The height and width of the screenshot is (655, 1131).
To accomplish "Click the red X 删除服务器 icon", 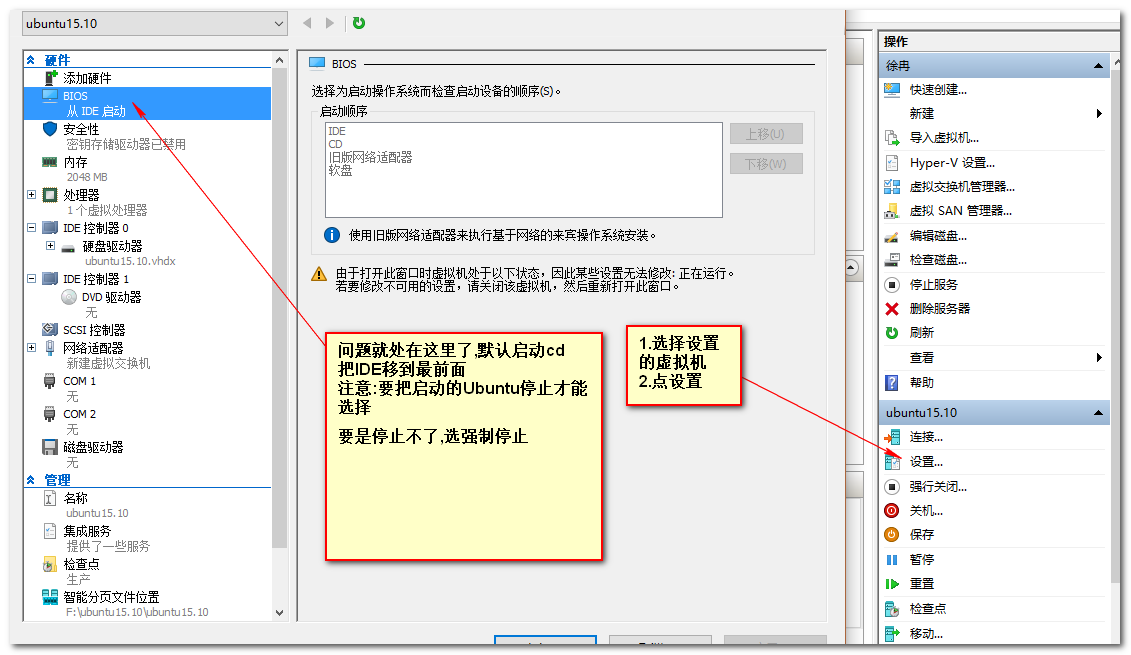I will click(x=892, y=309).
